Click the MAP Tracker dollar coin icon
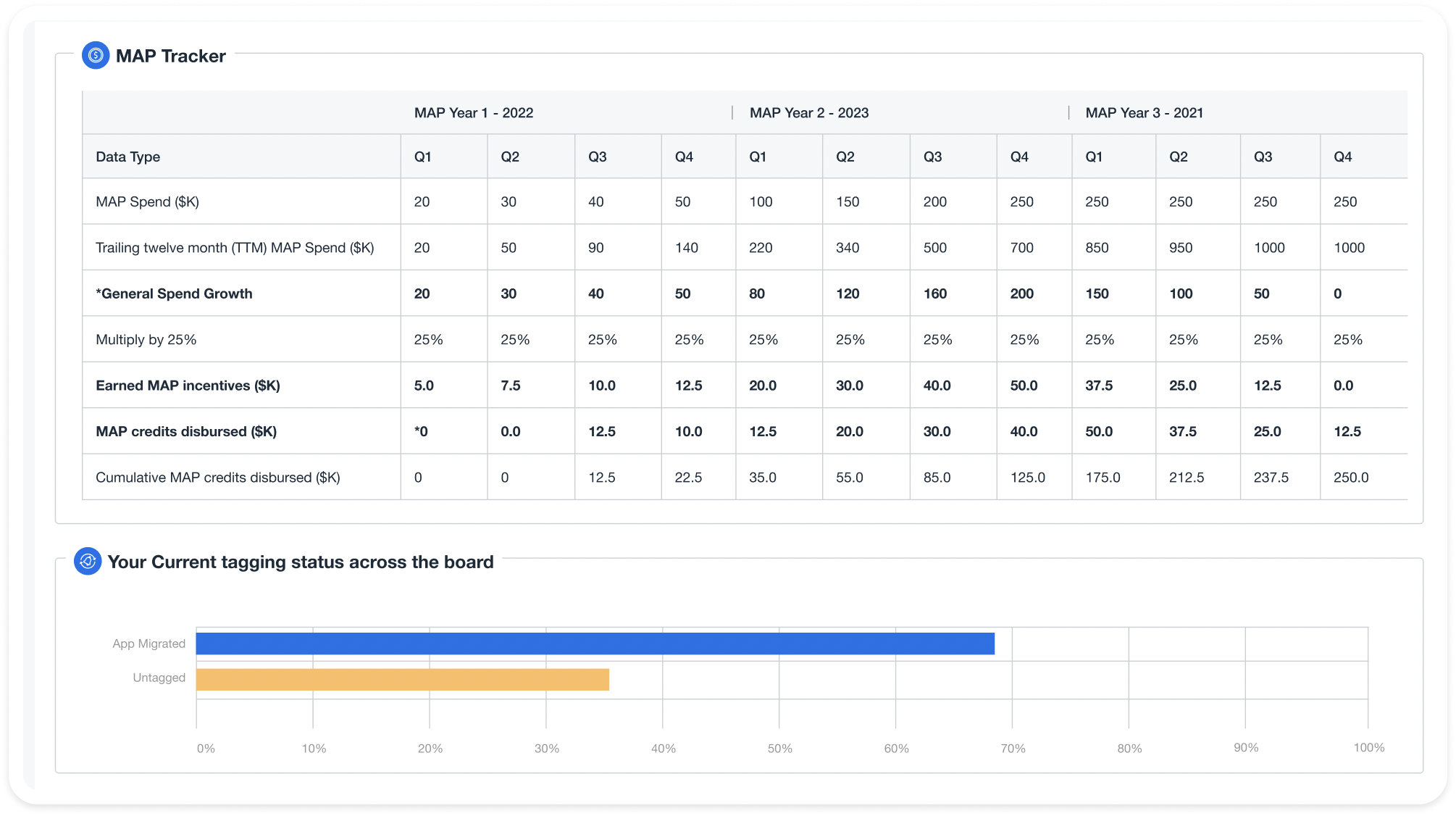1456x816 pixels. click(x=96, y=56)
